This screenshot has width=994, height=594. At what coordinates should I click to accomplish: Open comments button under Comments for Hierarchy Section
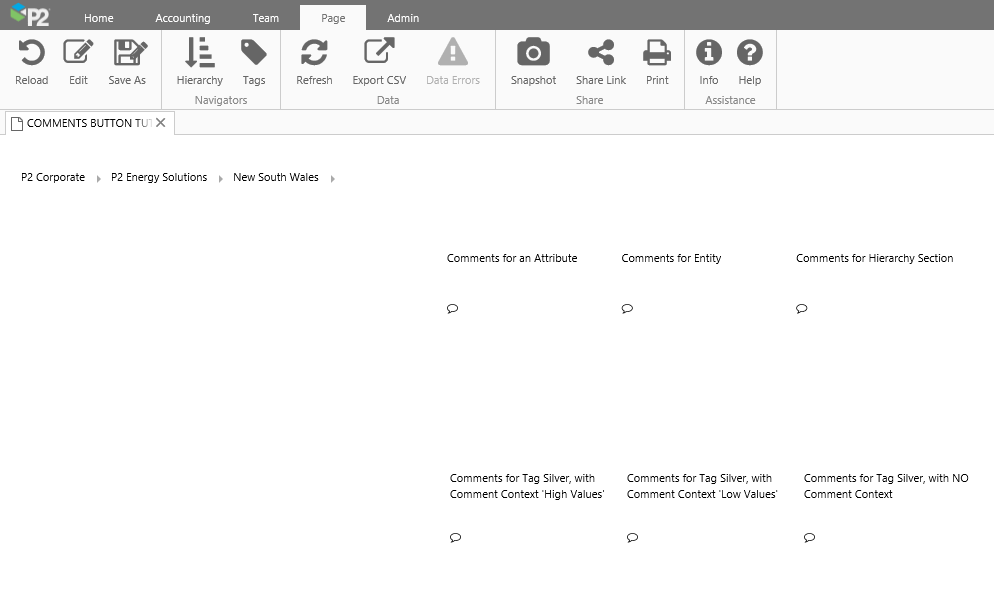[x=801, y=309]
